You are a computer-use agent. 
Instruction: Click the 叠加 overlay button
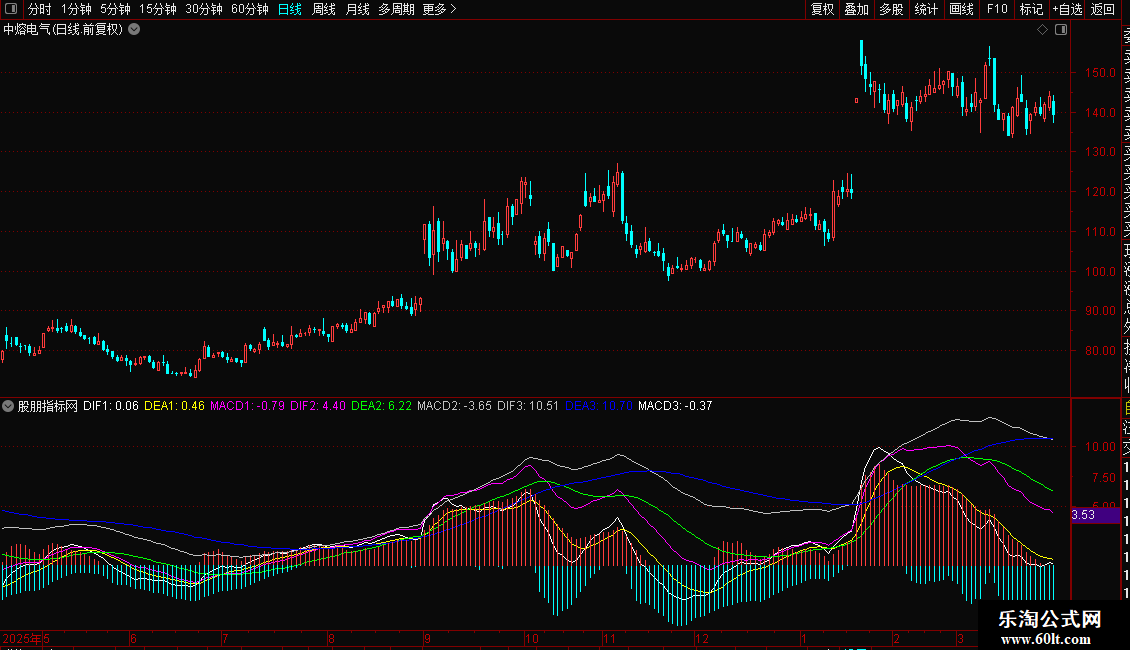[x=857, y=9]
